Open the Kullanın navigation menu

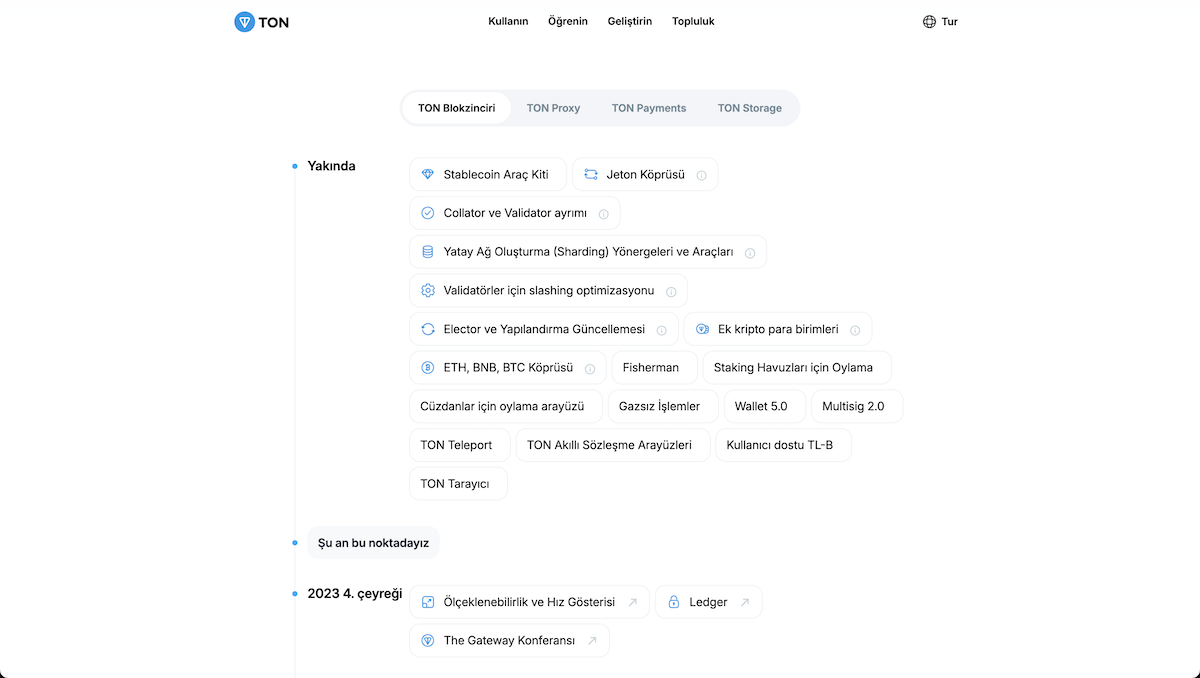(508, 21)
